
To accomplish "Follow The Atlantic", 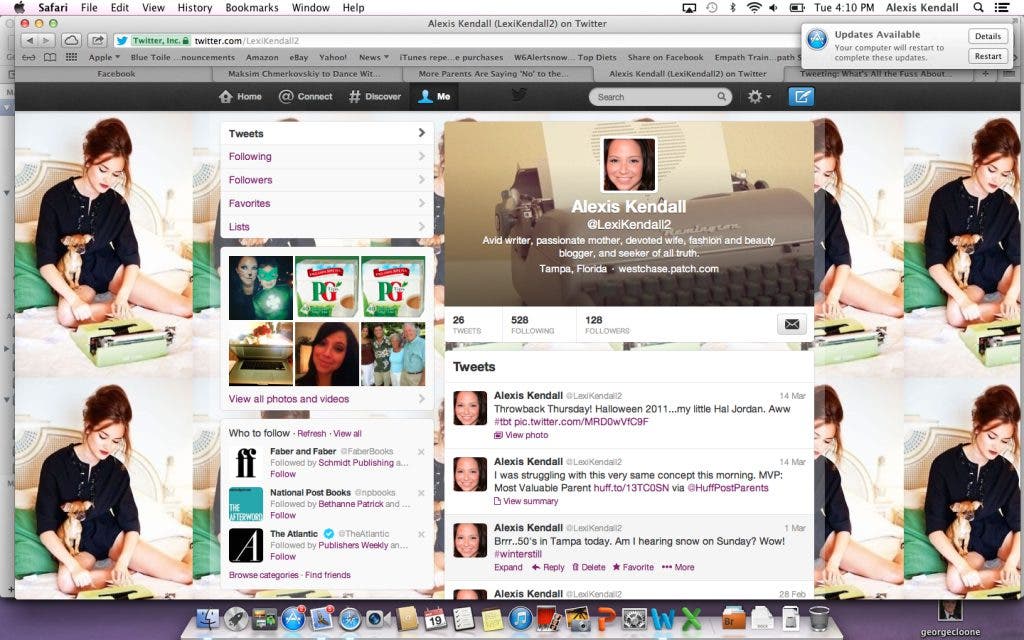I will coord(283,556).
